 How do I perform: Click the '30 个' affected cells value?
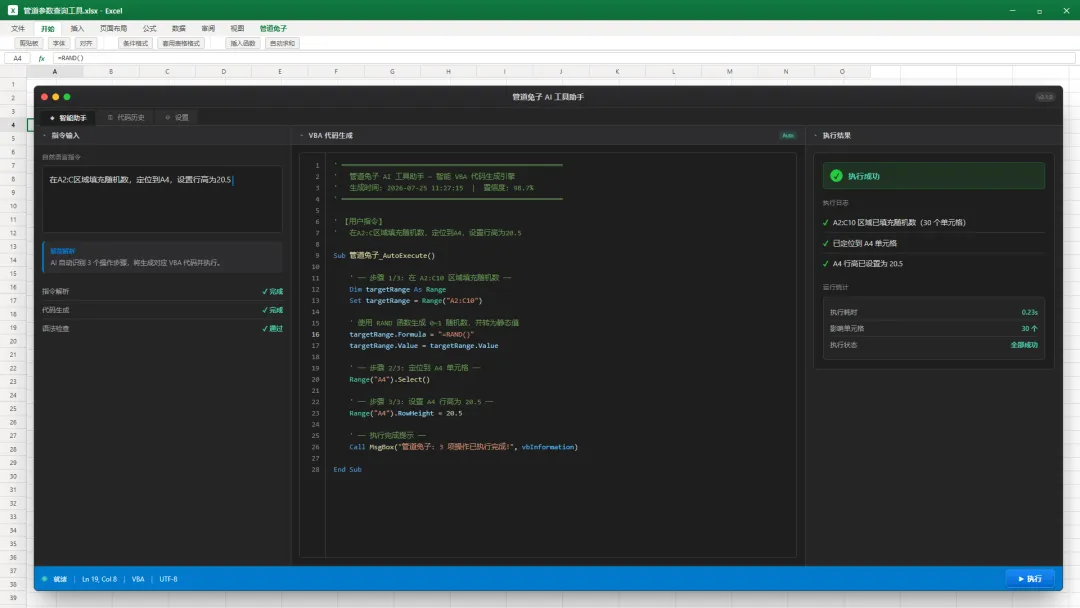pos(1029,329)
